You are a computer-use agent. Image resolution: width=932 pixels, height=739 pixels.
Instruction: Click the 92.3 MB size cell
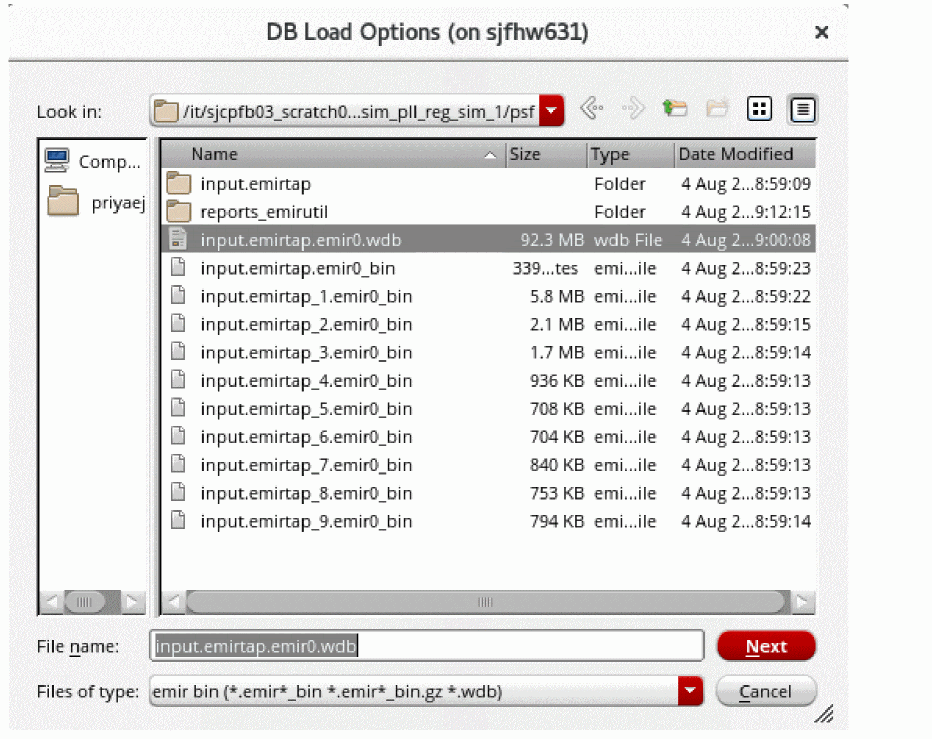pyautogui.click(x=552, y=240)
